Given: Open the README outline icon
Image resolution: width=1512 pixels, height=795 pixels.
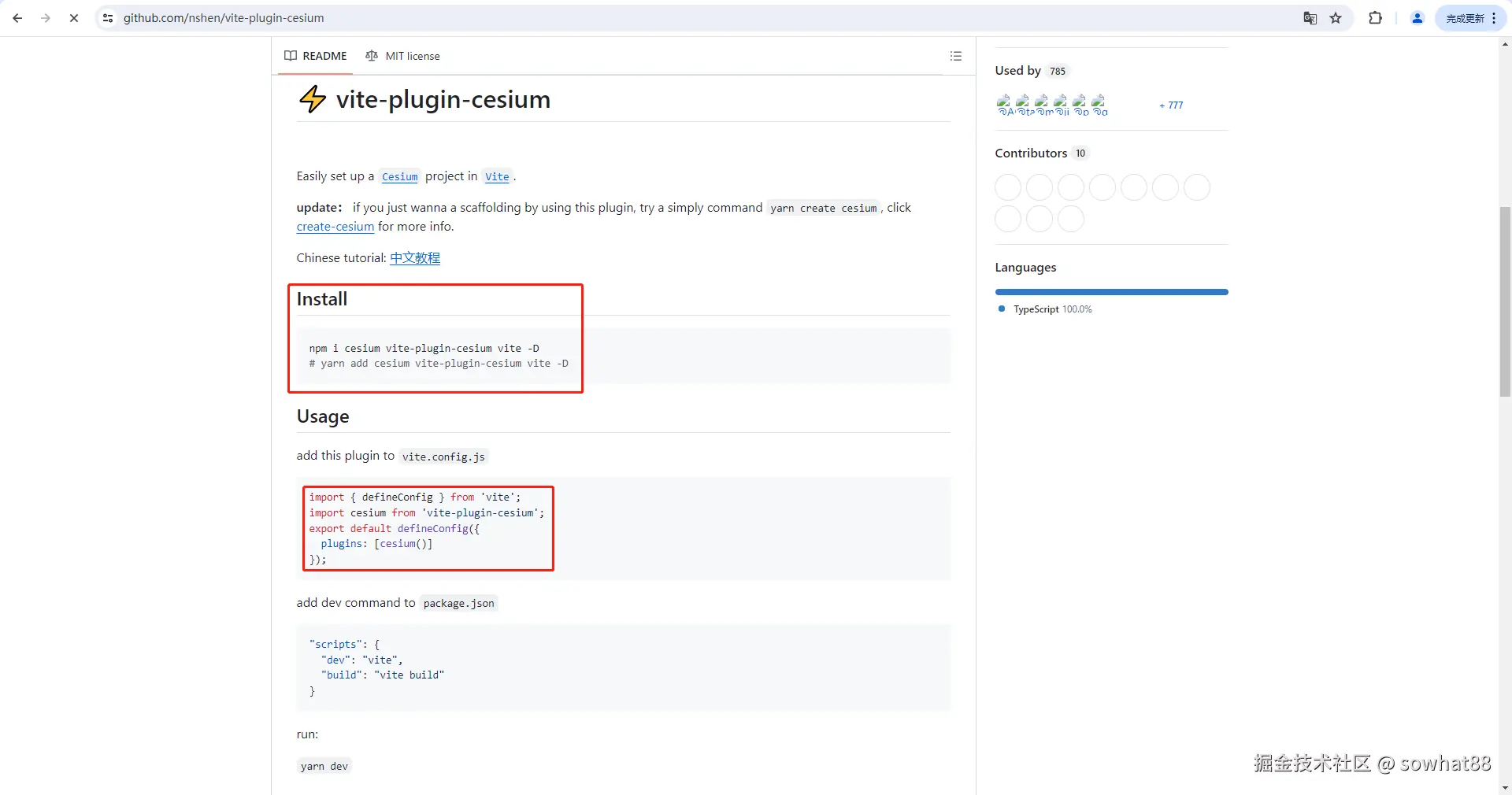Looking at the screenshot, I should (x=955, y=56).
